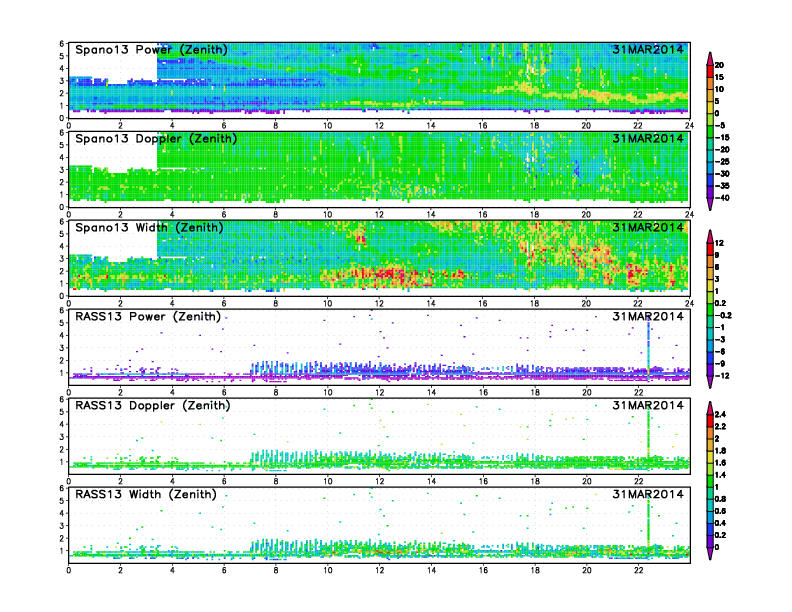
Task: Click the '-25' label on the top colorbar
Action: [722, 162]
